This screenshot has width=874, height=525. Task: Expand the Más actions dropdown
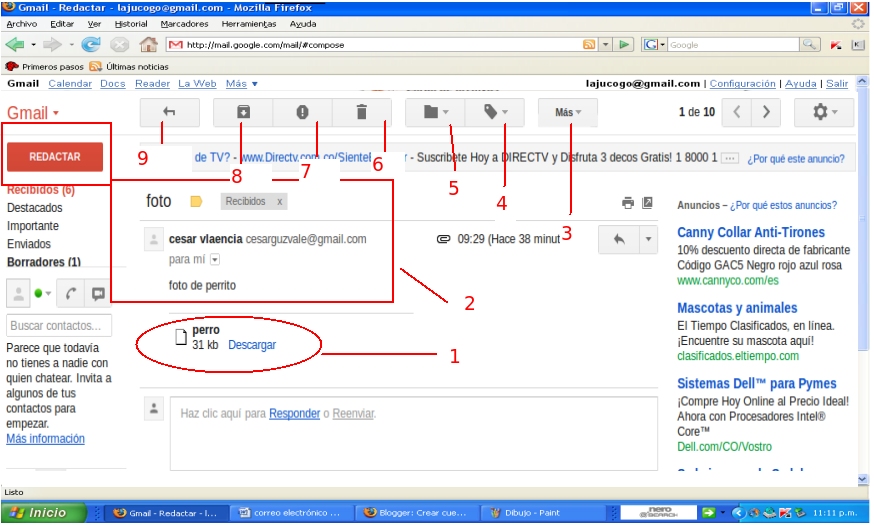(x=567, y=113)
